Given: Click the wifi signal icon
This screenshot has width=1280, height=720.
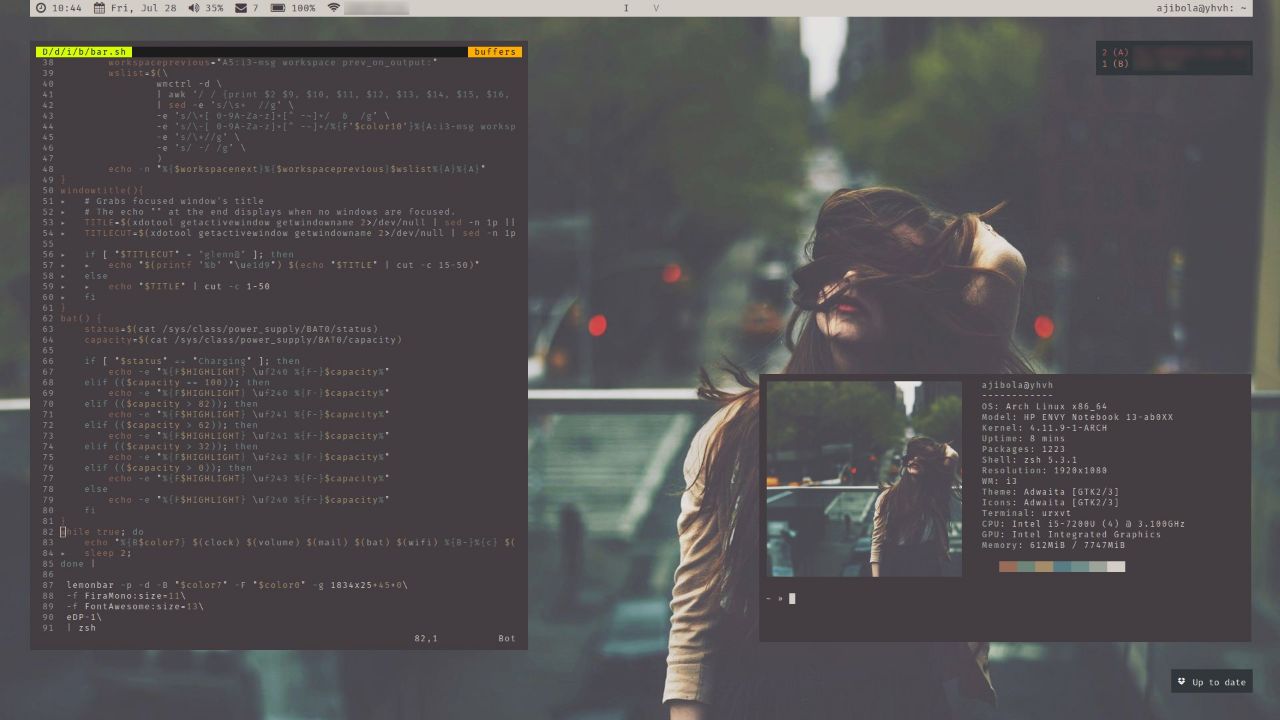Looking at the screenshot, I should pos(334,8).
